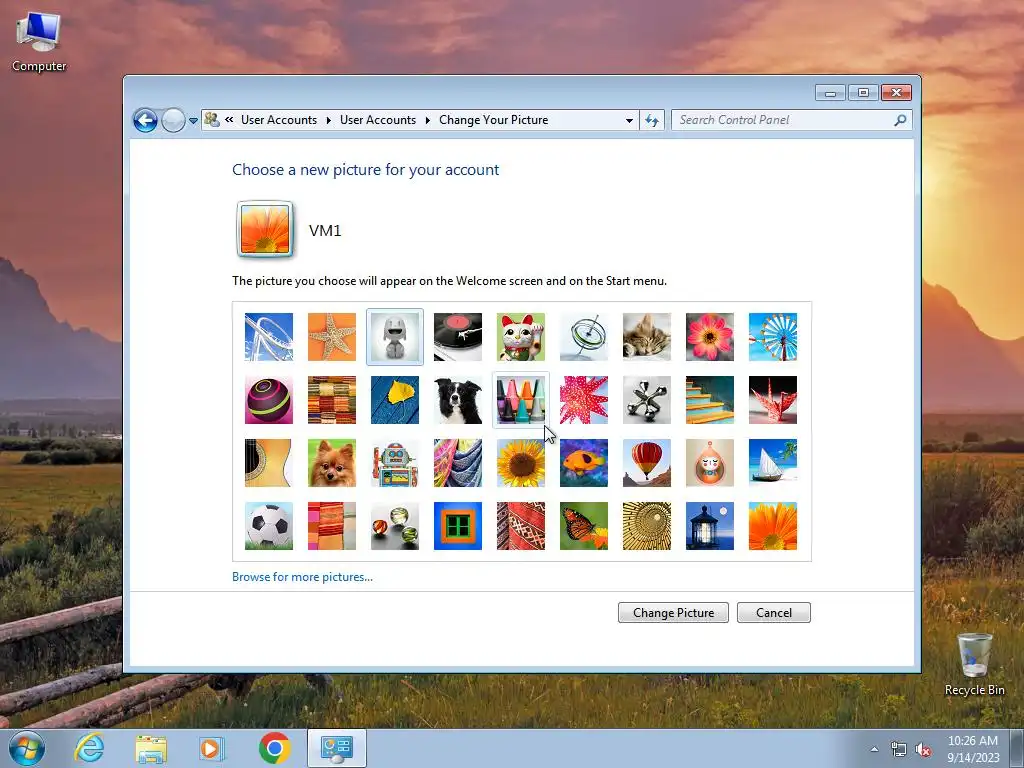
Task: Choose the purple striped ball picture
Action: tap(268, 400)
